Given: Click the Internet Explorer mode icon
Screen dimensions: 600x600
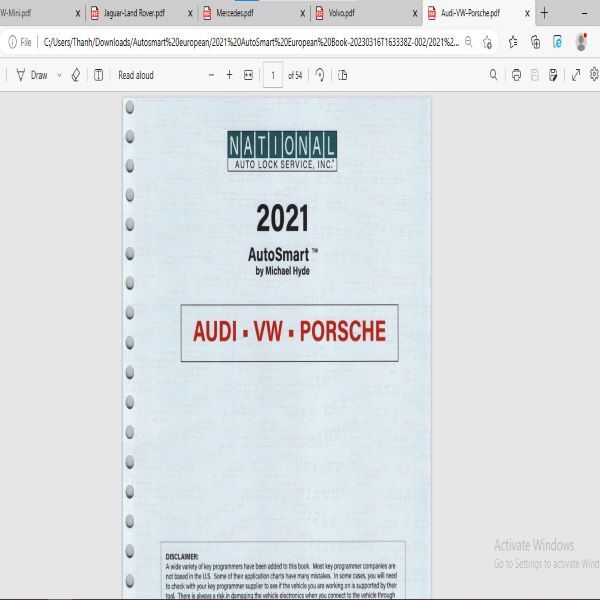Looking at the screenshot, I should pyautogui.click(x=558, y=42).
